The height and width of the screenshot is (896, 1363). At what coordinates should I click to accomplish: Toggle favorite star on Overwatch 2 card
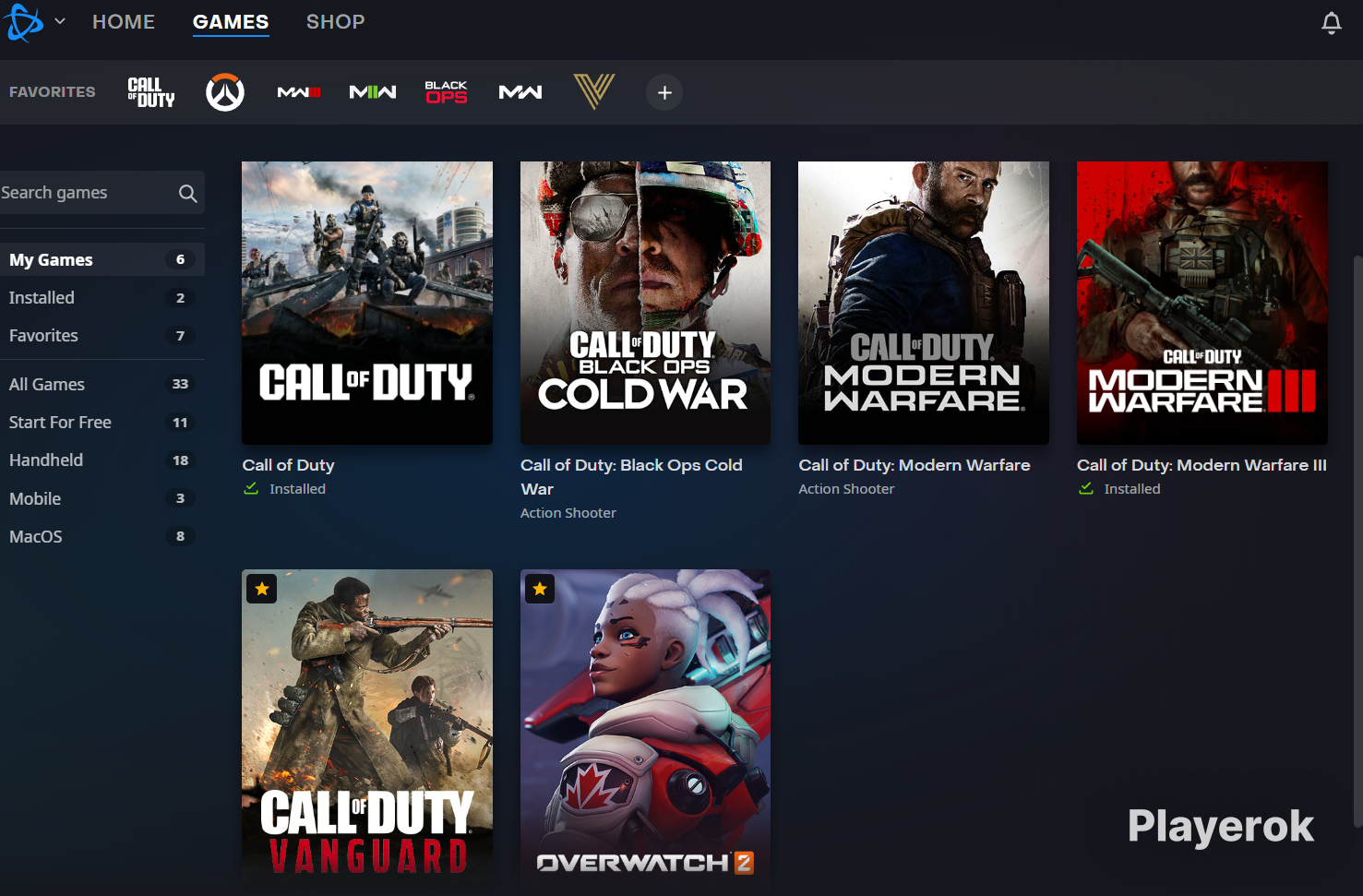(x=540, y=589)
